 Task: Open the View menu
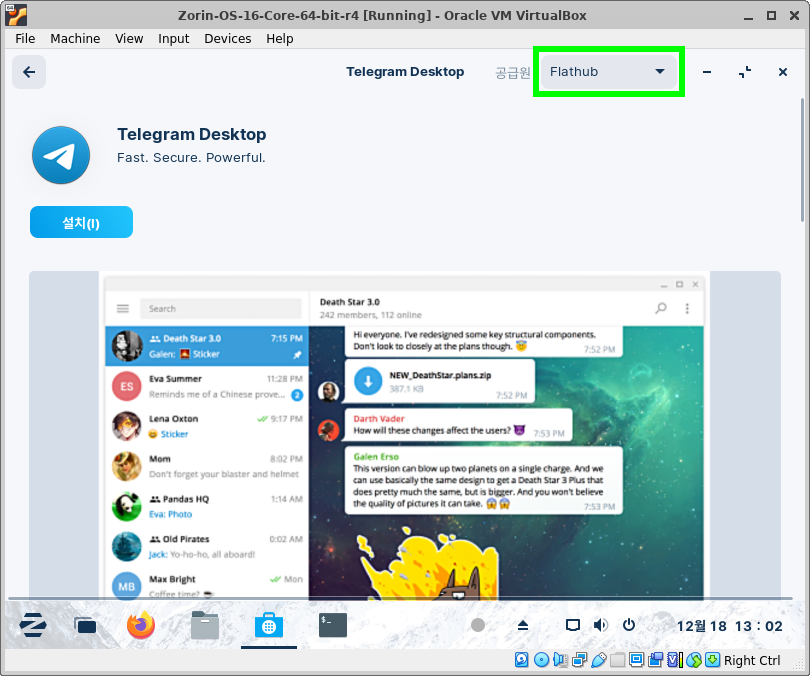point(129,39)
